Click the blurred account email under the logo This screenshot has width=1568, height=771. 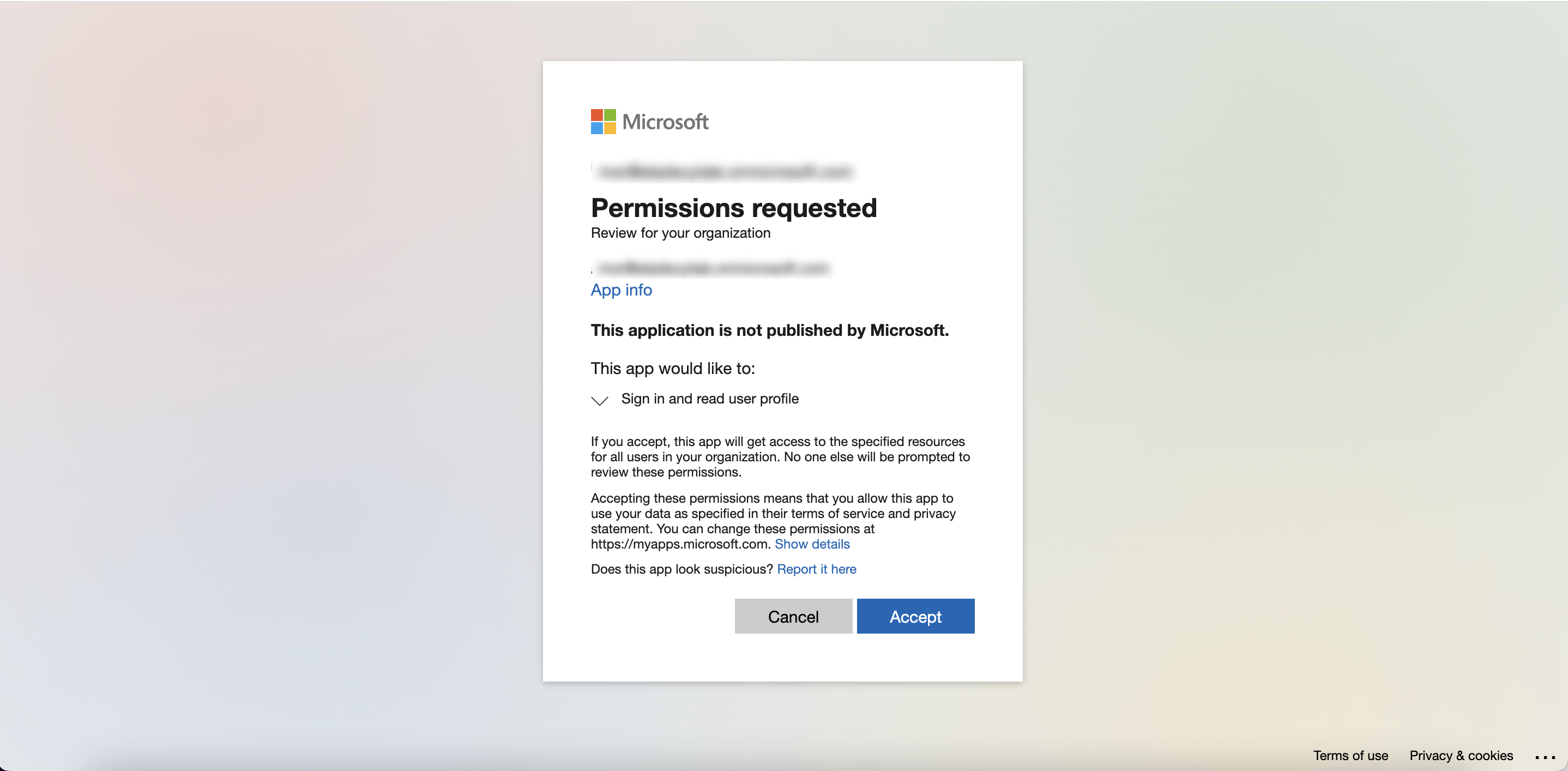click(x=725, y=172)
